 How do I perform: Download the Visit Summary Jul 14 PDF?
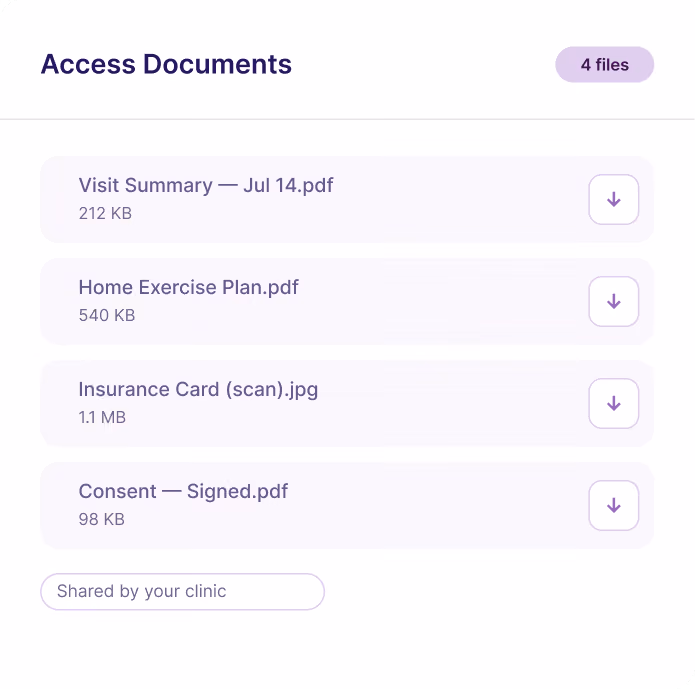613,200
